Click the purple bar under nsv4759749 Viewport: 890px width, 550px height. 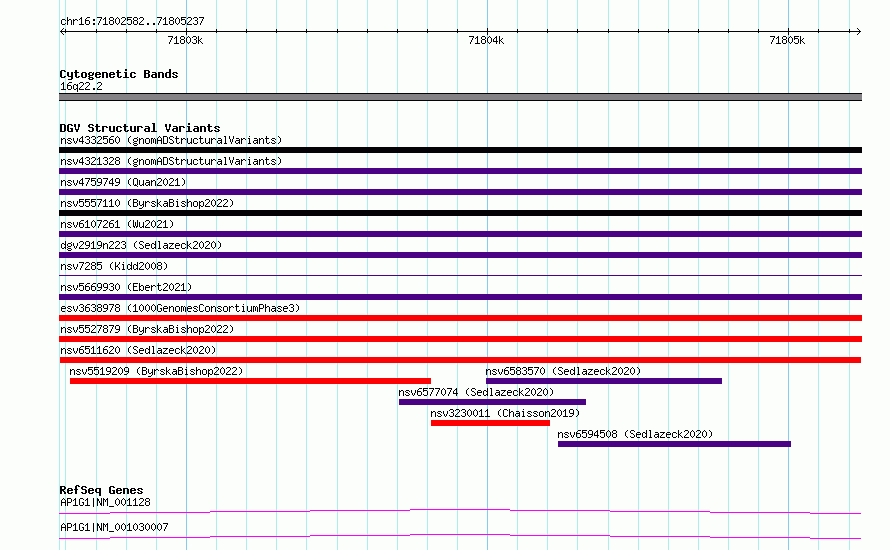pos(460,192)
